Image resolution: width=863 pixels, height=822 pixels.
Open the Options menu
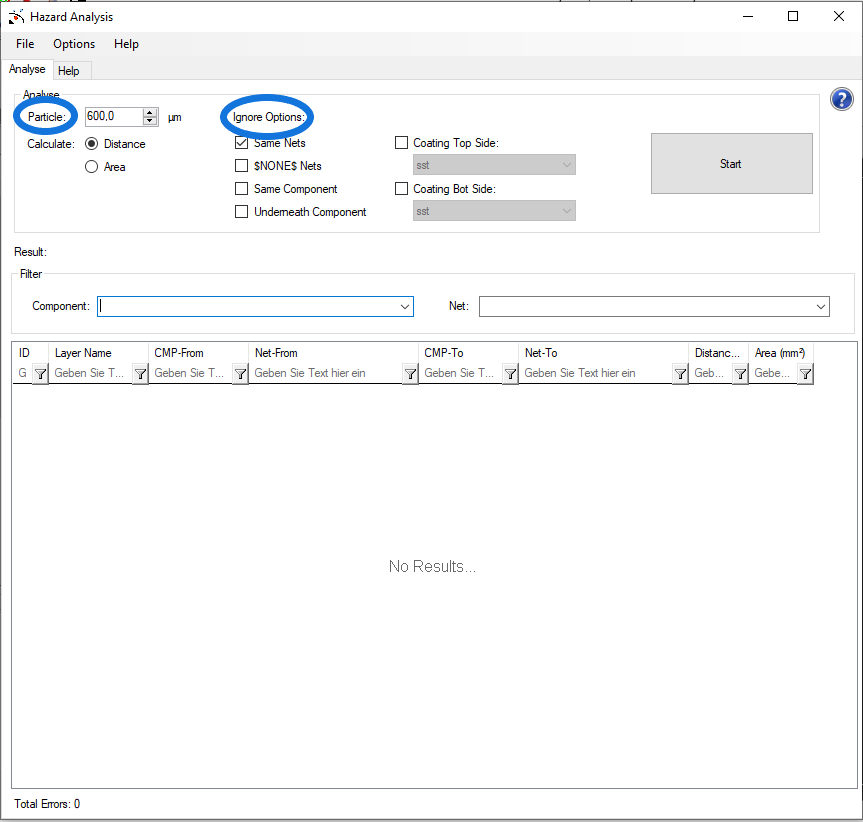coord(74,44)
